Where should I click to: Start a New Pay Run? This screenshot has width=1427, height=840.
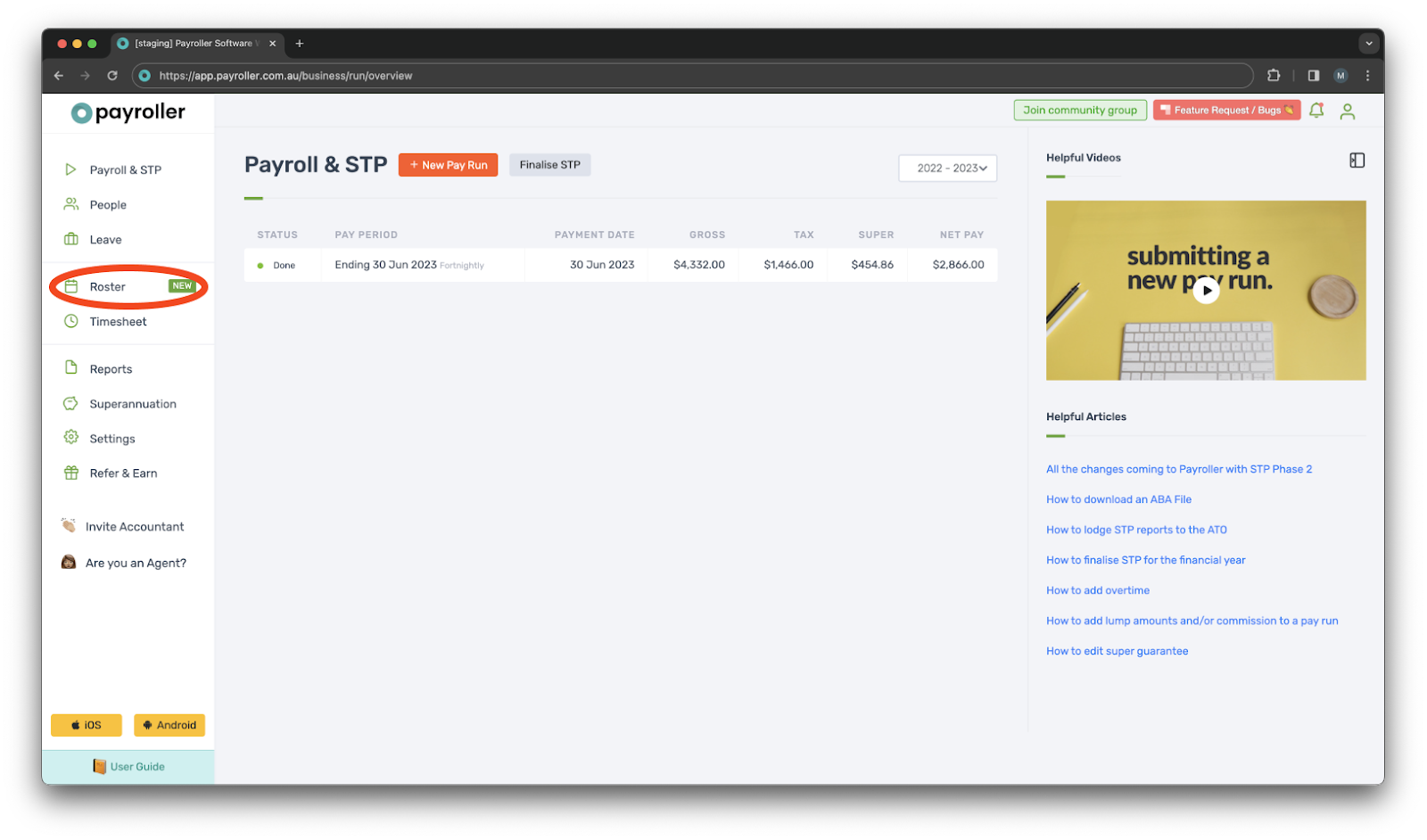click(x=448, y=165)
